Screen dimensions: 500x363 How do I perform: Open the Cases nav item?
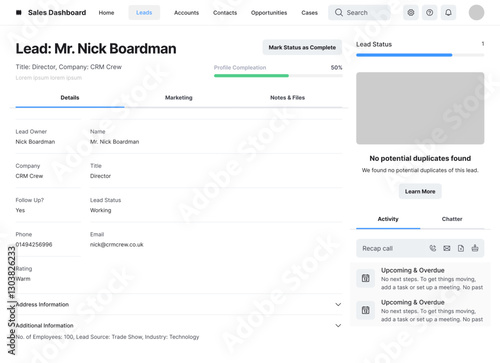tap(309, 13)
